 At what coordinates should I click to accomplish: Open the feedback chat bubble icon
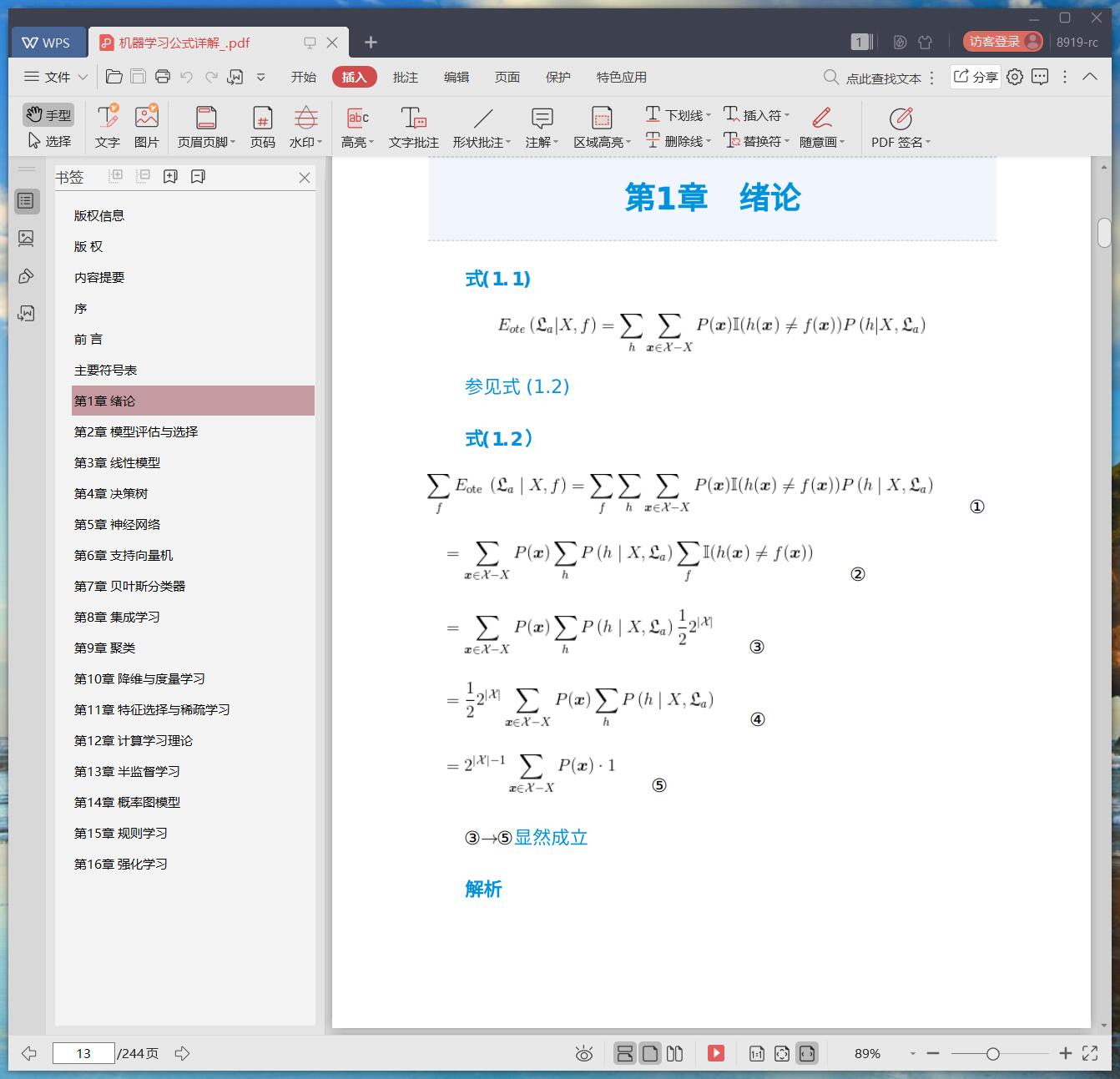point(1040,77)
